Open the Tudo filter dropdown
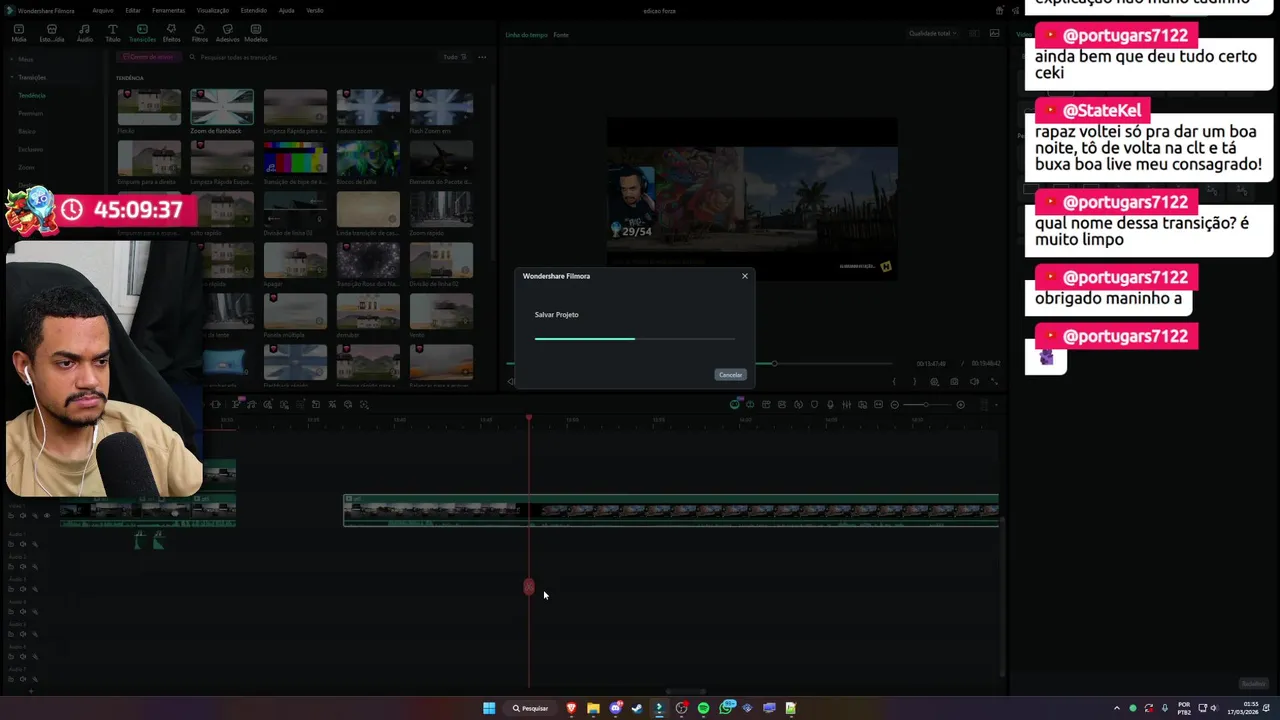Image resolution: width=1280 pixels, height=720 pixels. pos(454,57)
